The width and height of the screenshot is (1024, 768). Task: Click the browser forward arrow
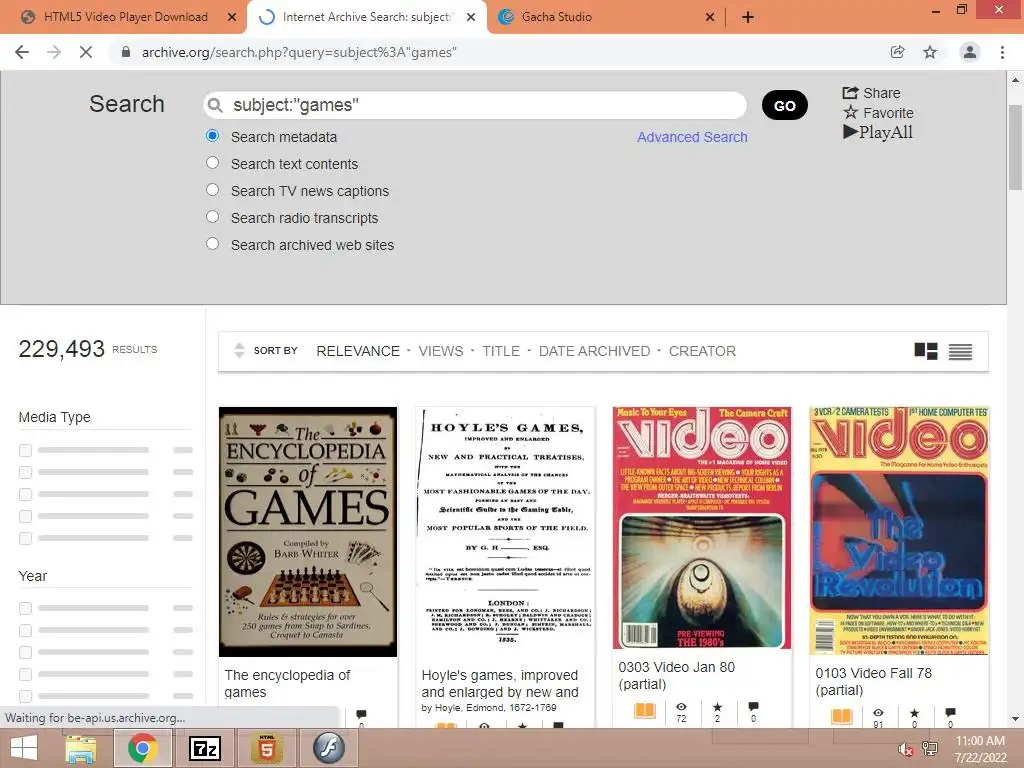(54, 52)
